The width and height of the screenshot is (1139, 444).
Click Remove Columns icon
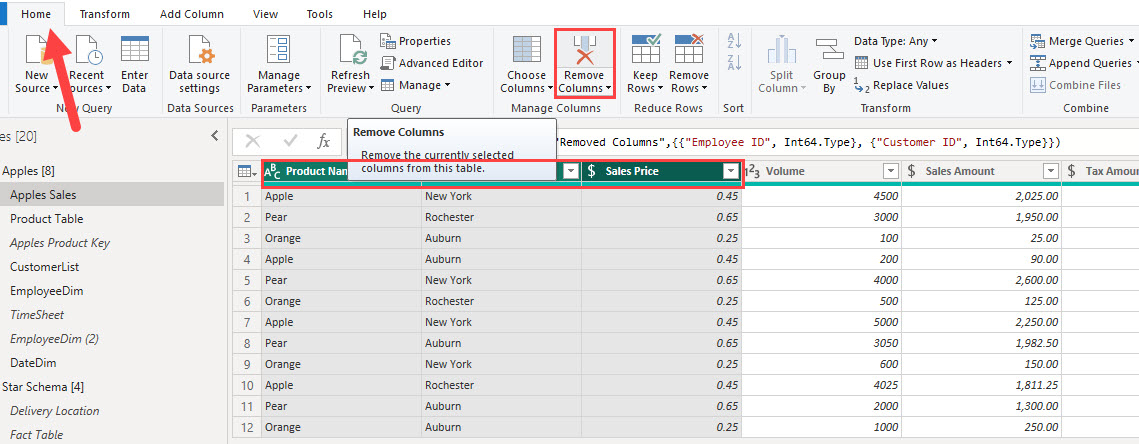tap(585, 49)
